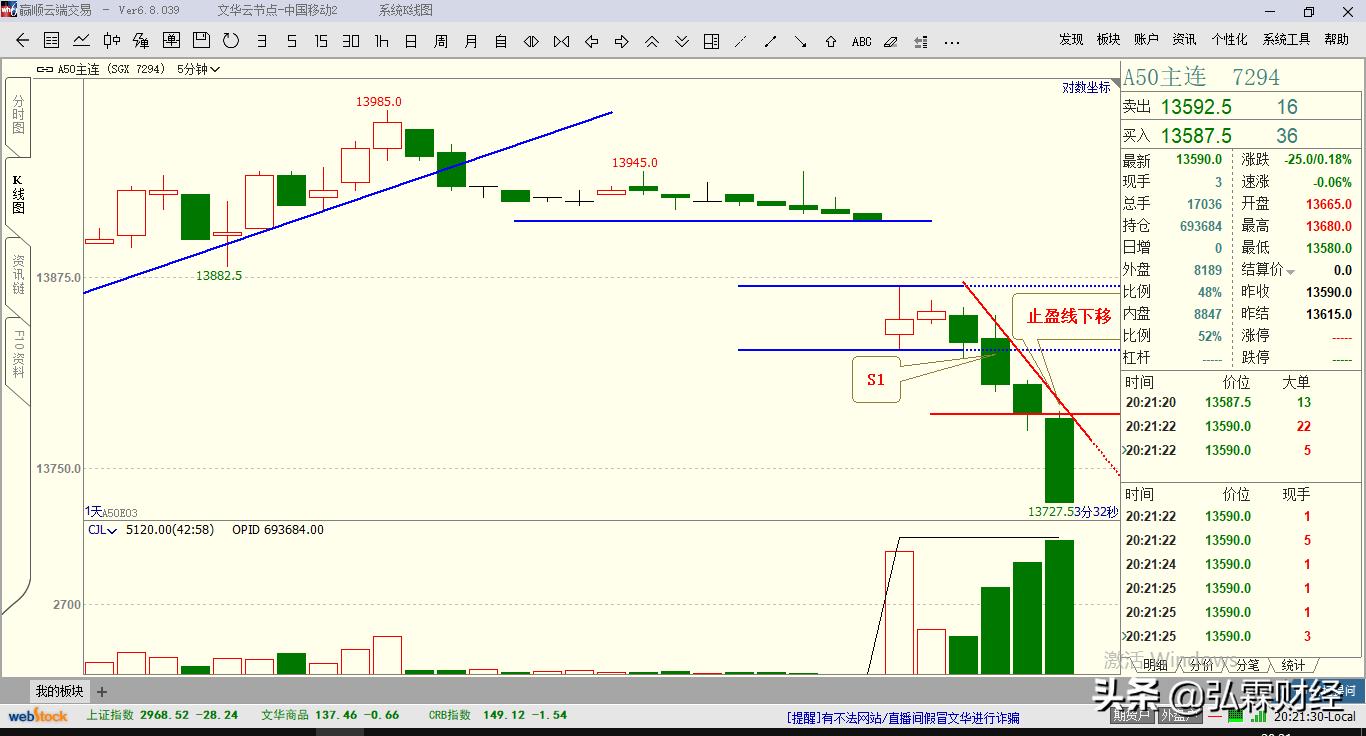Toggle the 对数坐标 log-scale option
Screen dimensions: 1366x736
coord(1086,87)
